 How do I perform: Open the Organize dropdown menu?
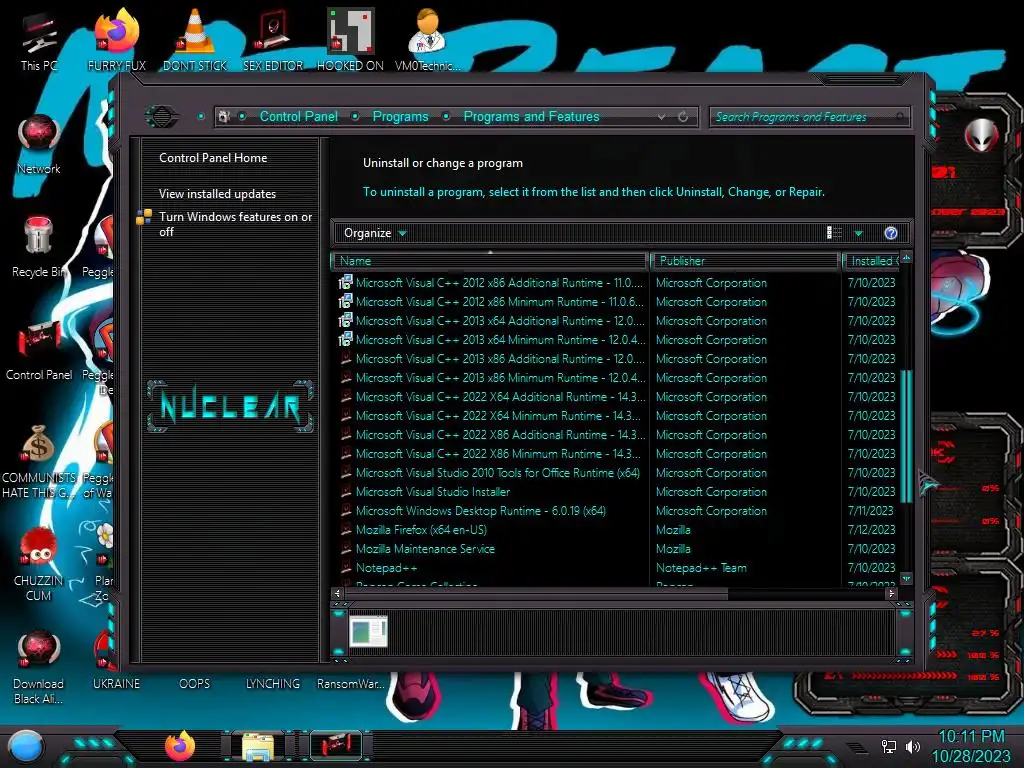point(375,233)
